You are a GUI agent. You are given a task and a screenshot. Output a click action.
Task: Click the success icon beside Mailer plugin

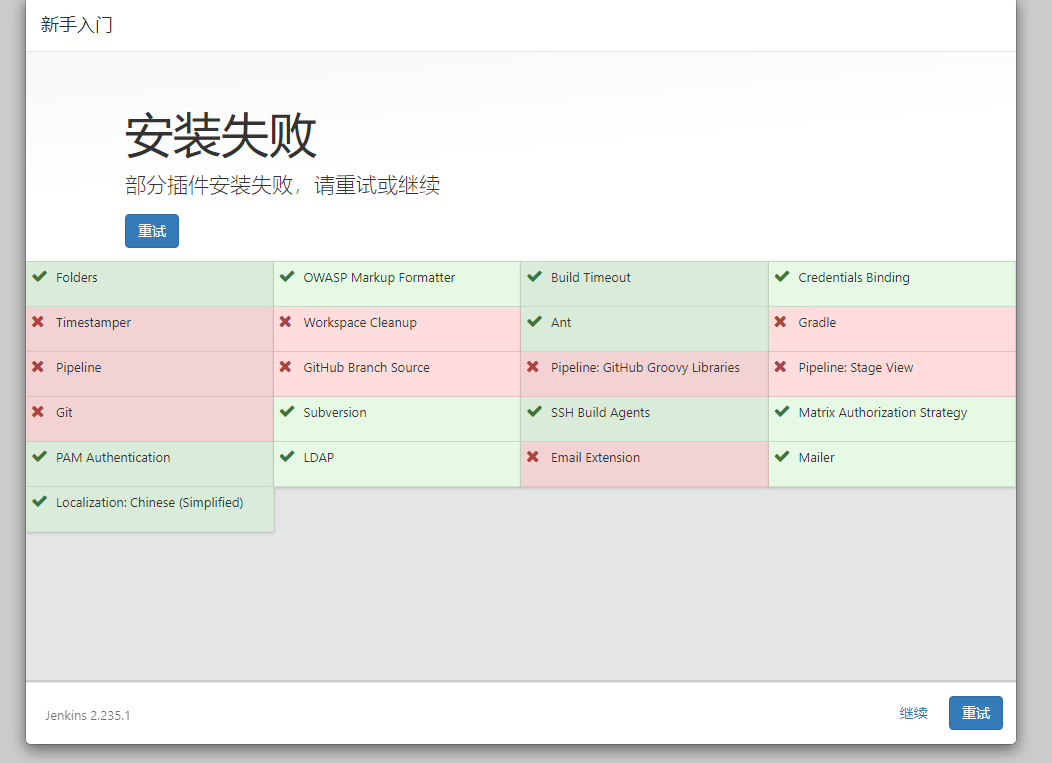click(x=783, y=457)
